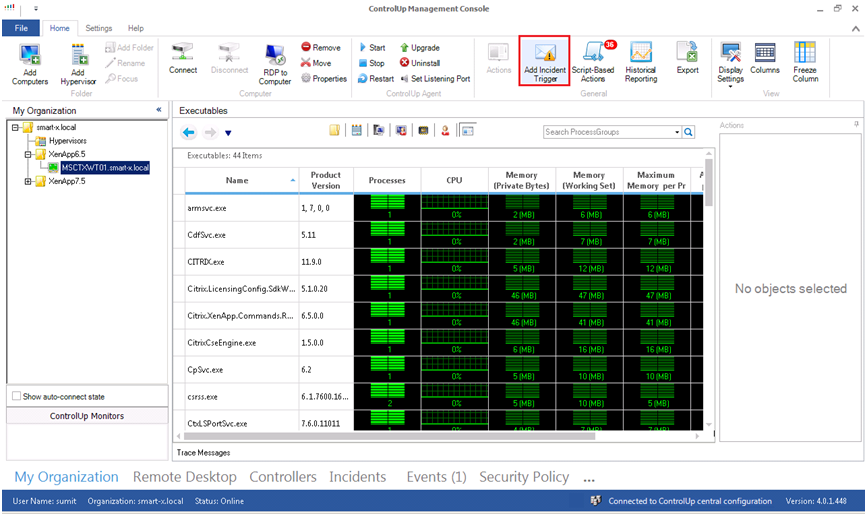867x516 pixels.
Task: Toggle Show auto-connect state checkbox
Action: tap(17, 396)
